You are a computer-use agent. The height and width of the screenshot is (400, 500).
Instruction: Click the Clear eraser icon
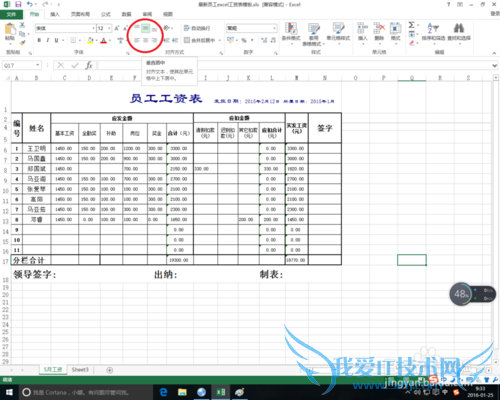[x=412, y=43]
